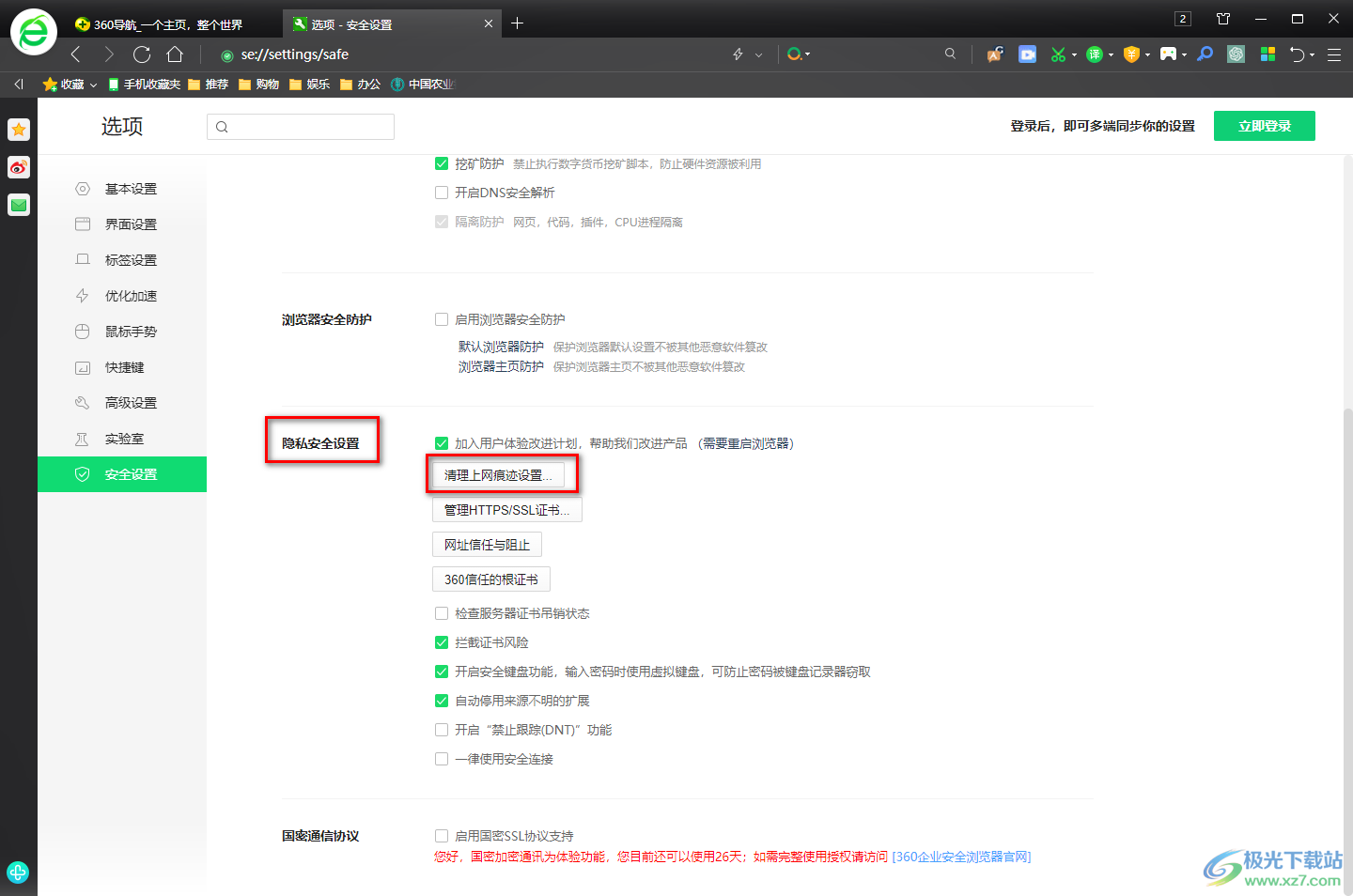Click the blue key password icon
The height and width of the screenshot is (896, 1353).
pos(1205,54)
